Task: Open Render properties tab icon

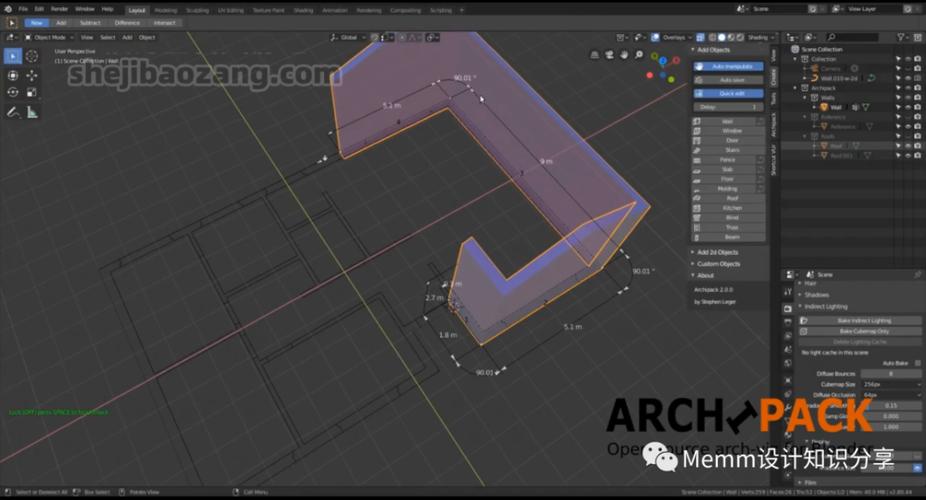Action: 788,308
